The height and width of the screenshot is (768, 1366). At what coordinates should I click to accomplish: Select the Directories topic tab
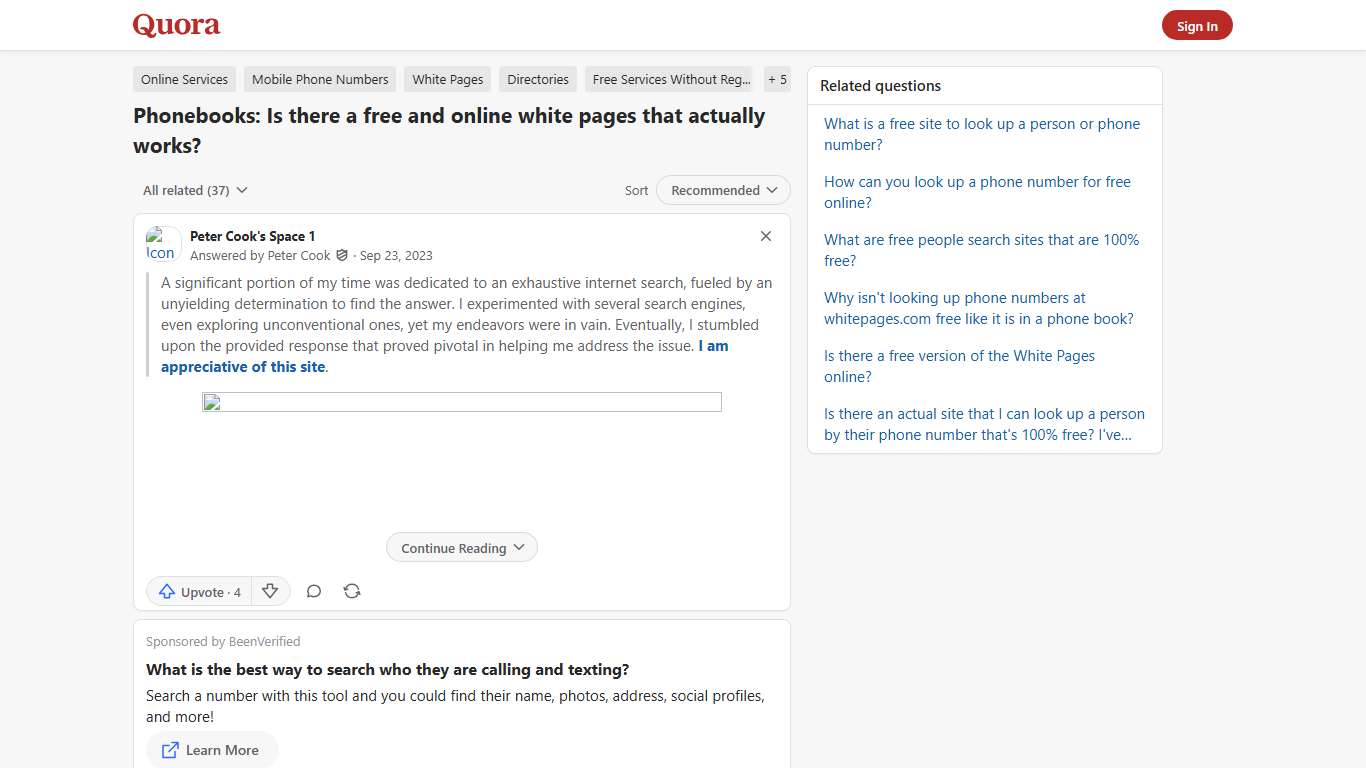point(537,79)
